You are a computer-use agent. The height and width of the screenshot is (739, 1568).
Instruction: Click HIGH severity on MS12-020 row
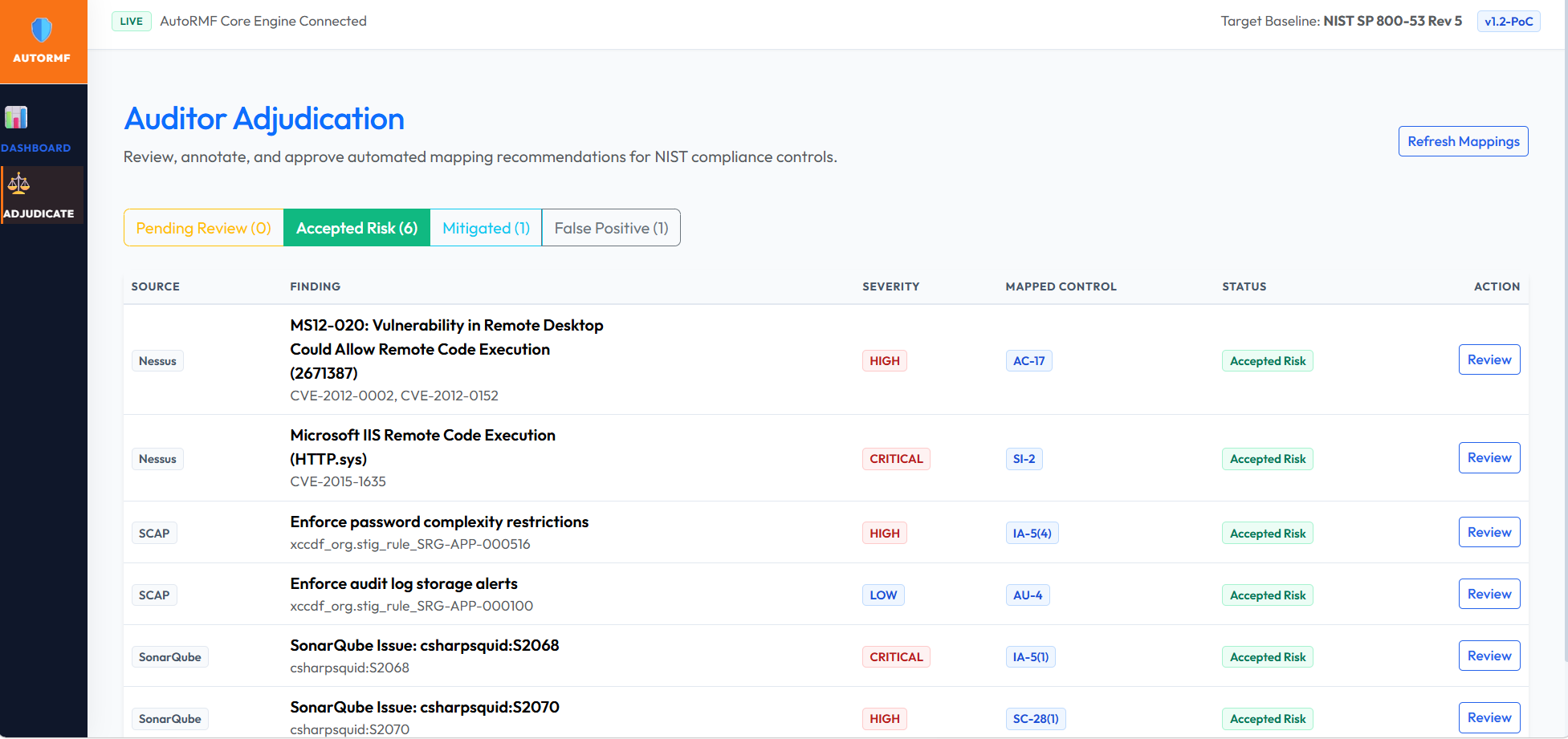[x=885, y=361]
